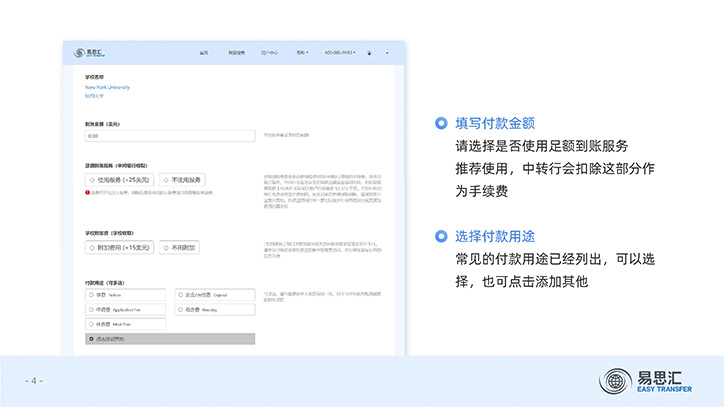The image size is (724, 407).
Task: Open the first navigation menu item (首页)
Action: [204, 52]
